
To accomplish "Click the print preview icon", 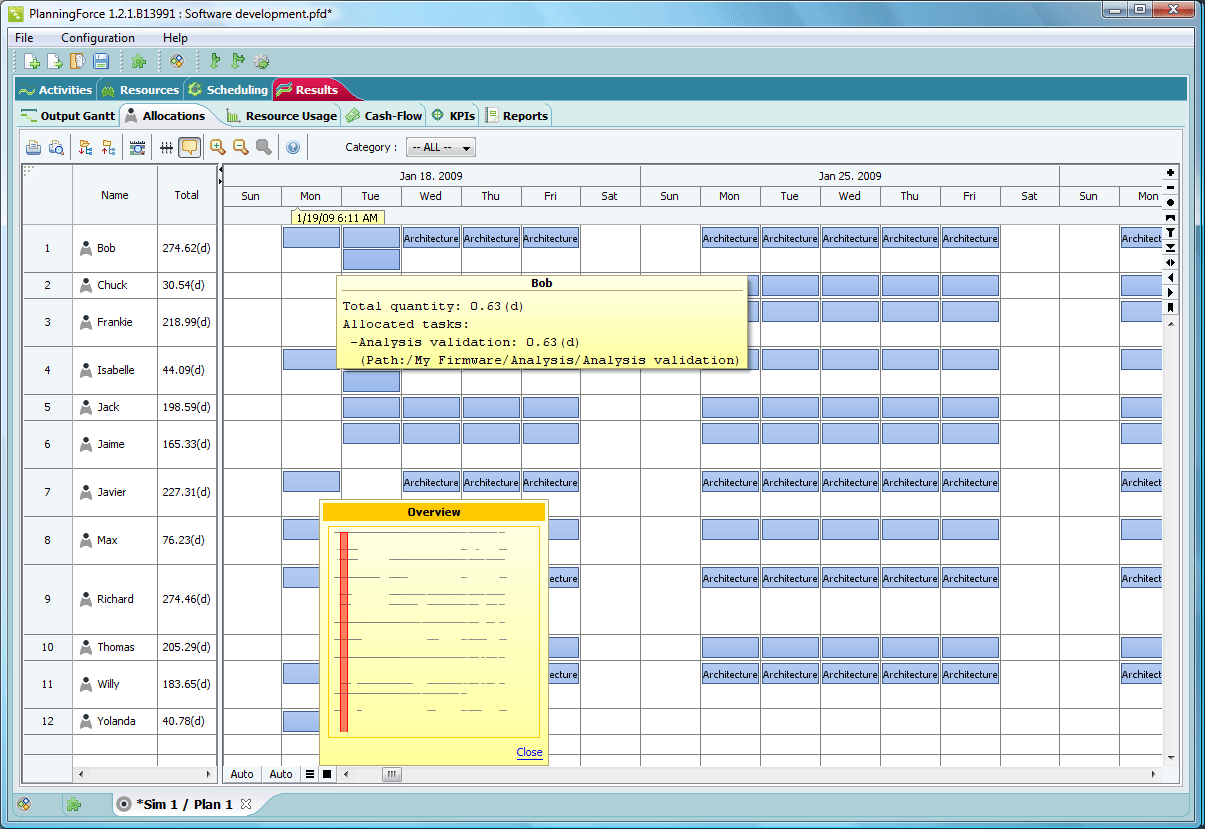I will coord(56,148).
